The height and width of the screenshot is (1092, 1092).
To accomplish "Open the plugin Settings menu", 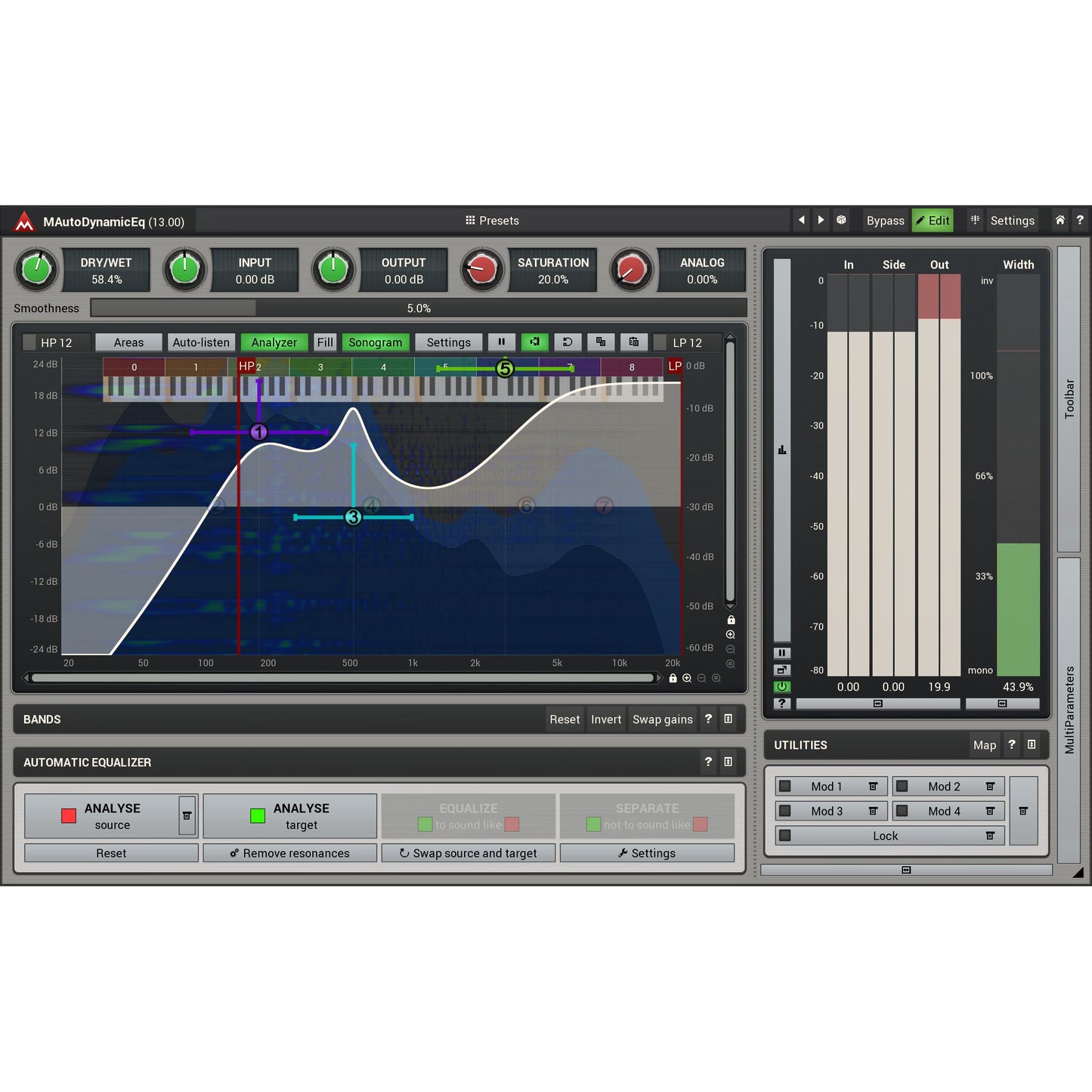I will (1011, 220).
